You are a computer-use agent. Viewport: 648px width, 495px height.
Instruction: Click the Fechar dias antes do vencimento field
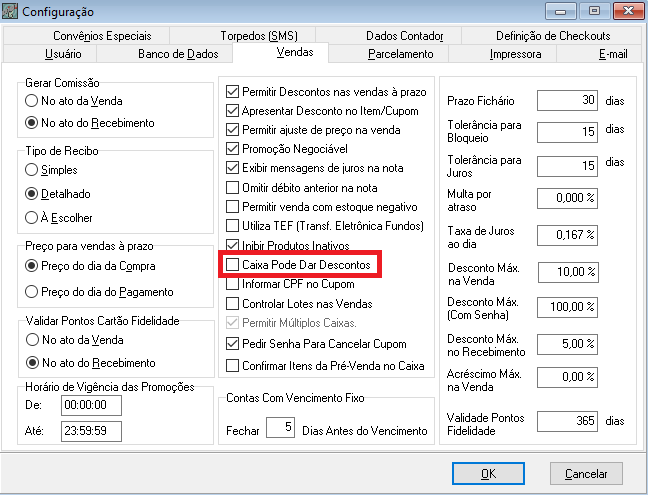click(280, 427)
